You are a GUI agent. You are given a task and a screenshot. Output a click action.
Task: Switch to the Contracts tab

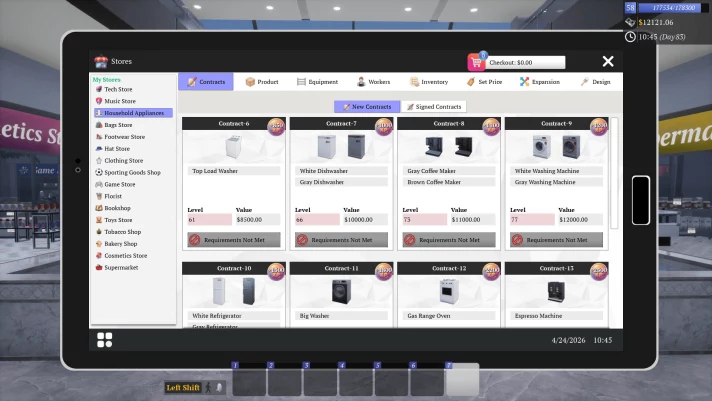click(x=206, y=82)
